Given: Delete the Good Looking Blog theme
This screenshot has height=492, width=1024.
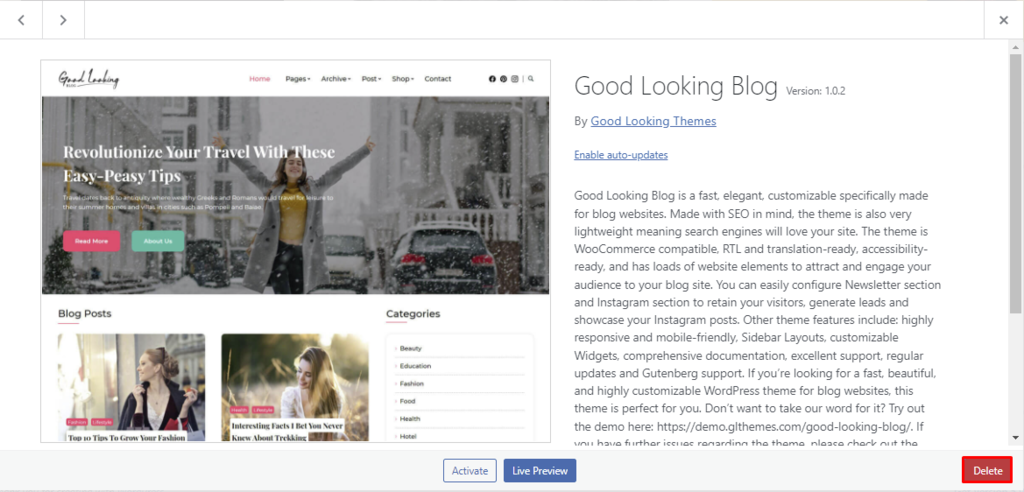Looking at the screenshot, I should click(987, 470).
